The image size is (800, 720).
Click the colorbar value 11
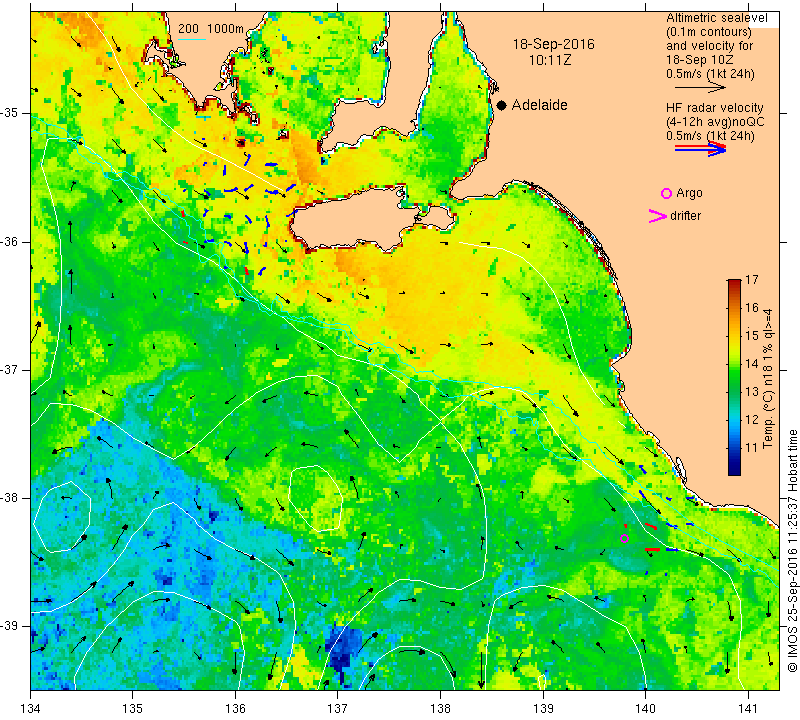point(752,448)
